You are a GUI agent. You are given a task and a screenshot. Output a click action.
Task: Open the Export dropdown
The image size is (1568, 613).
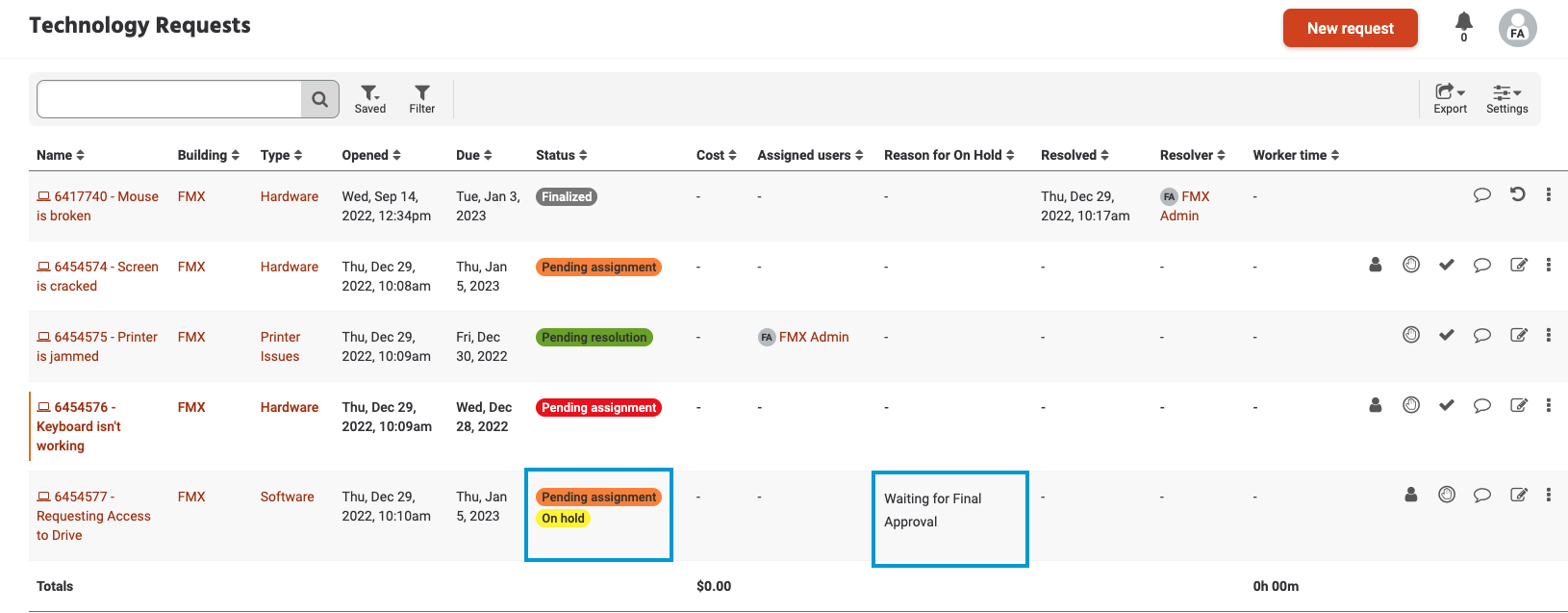coord(1450,99)
